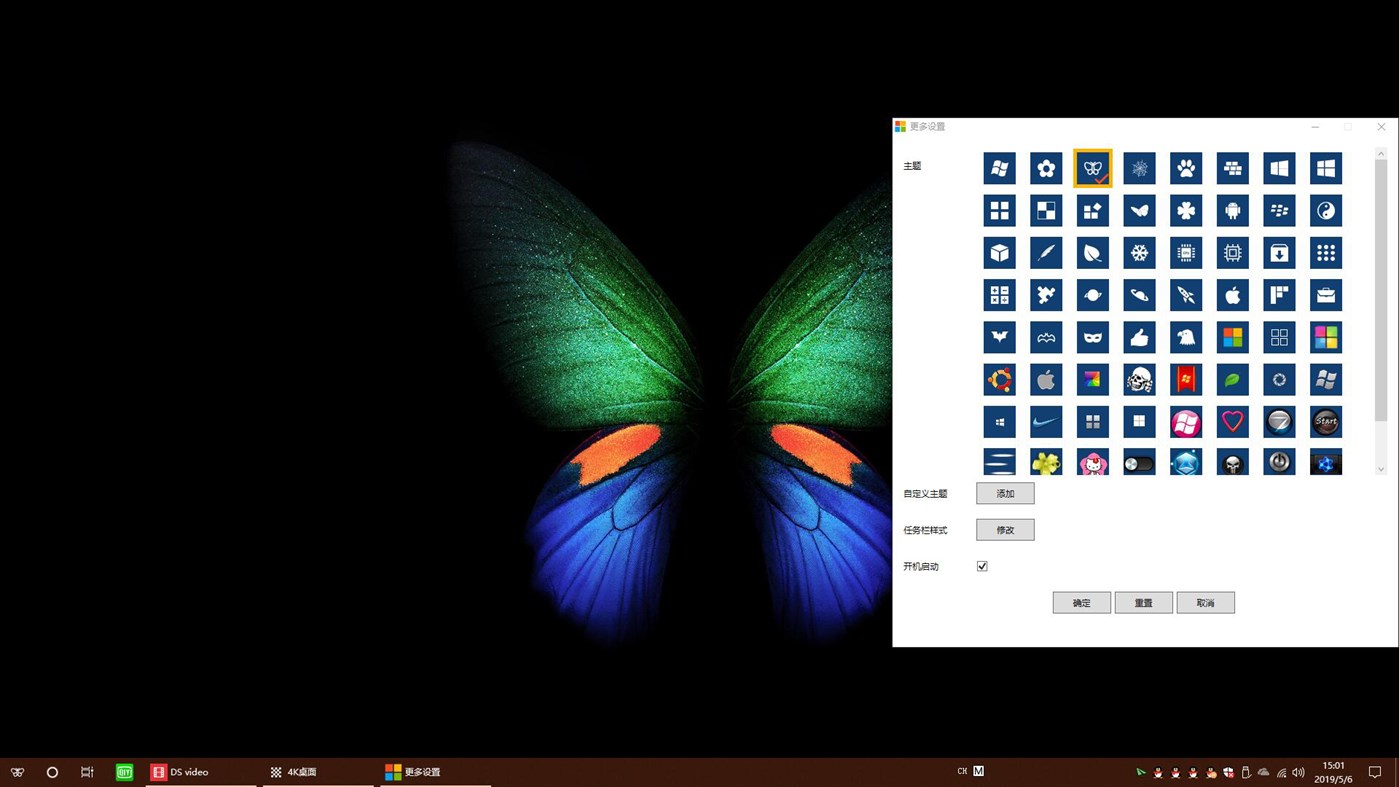
Task: Select the Ubuntu logo theme
Action: coord(999,379)
